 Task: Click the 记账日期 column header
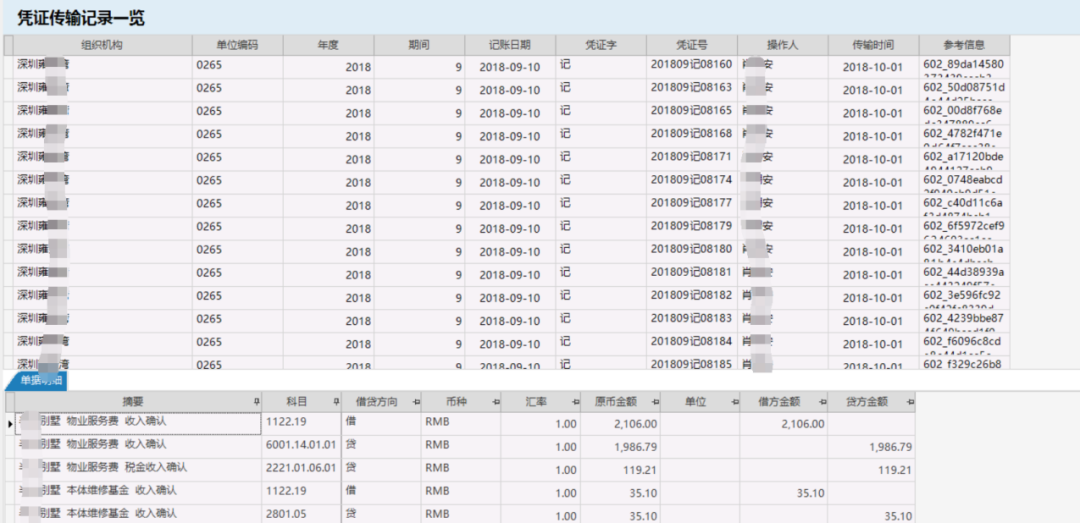[x=510, y=45]
